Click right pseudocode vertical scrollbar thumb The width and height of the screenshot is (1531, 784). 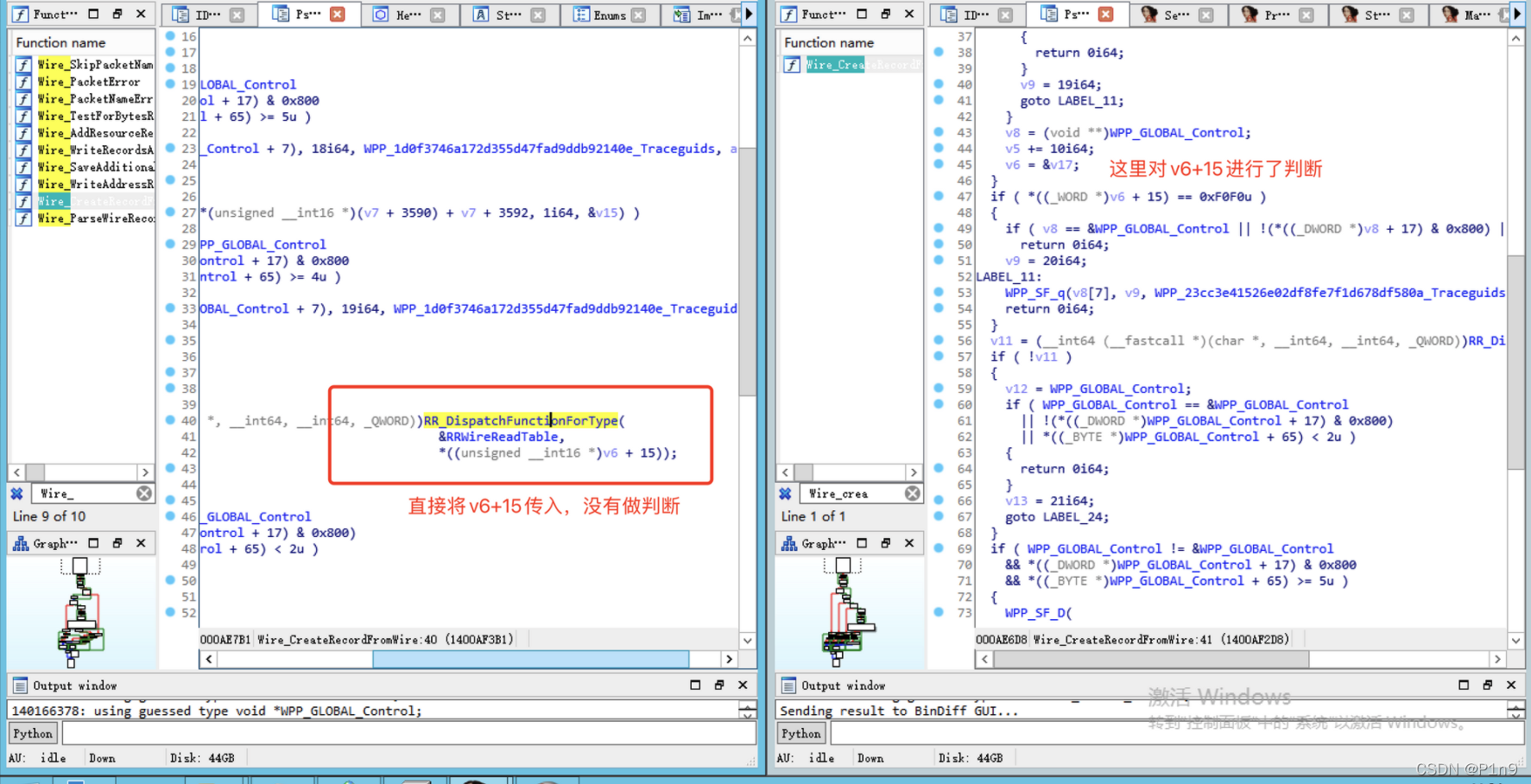[x=1516, y=363]
